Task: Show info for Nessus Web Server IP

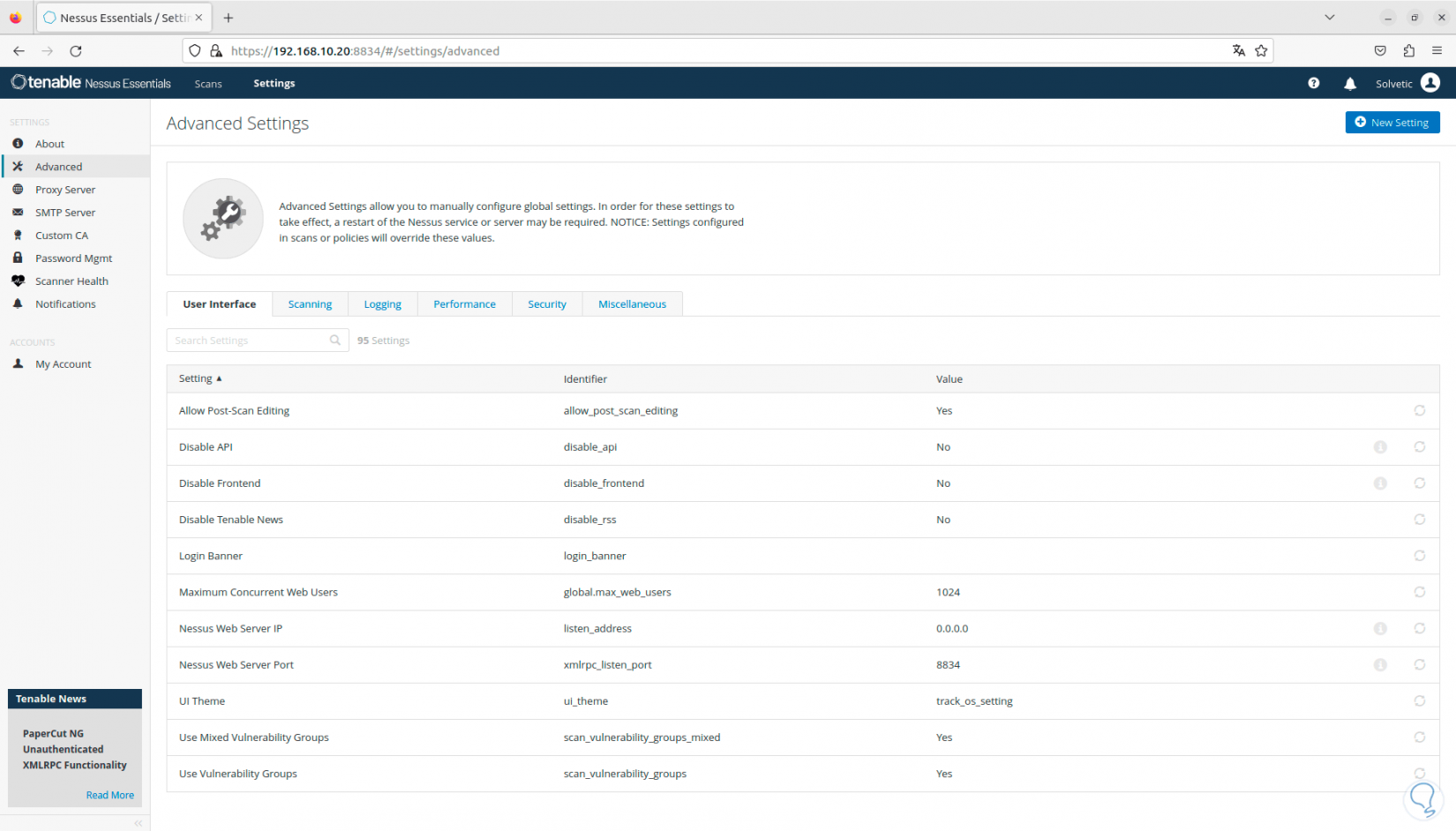Action: (x=1380, y=629)
